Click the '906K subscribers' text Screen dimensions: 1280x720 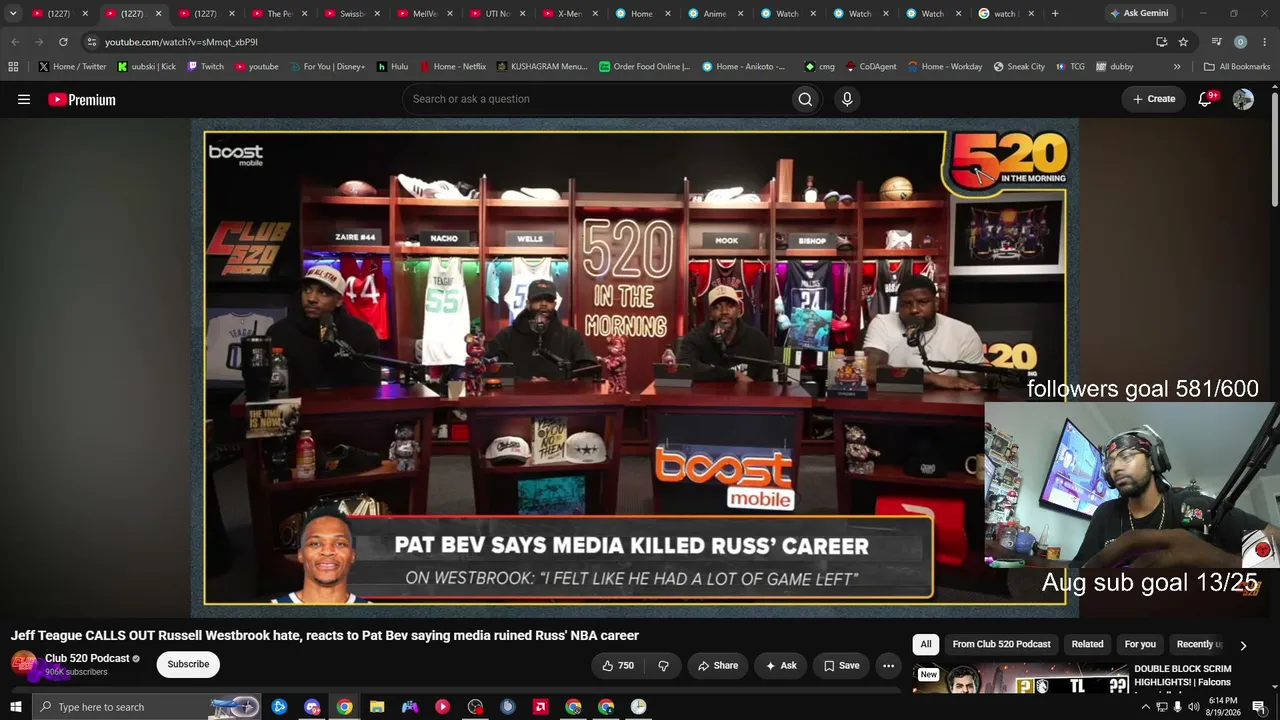pyautogui.click(x=76, y=672)
